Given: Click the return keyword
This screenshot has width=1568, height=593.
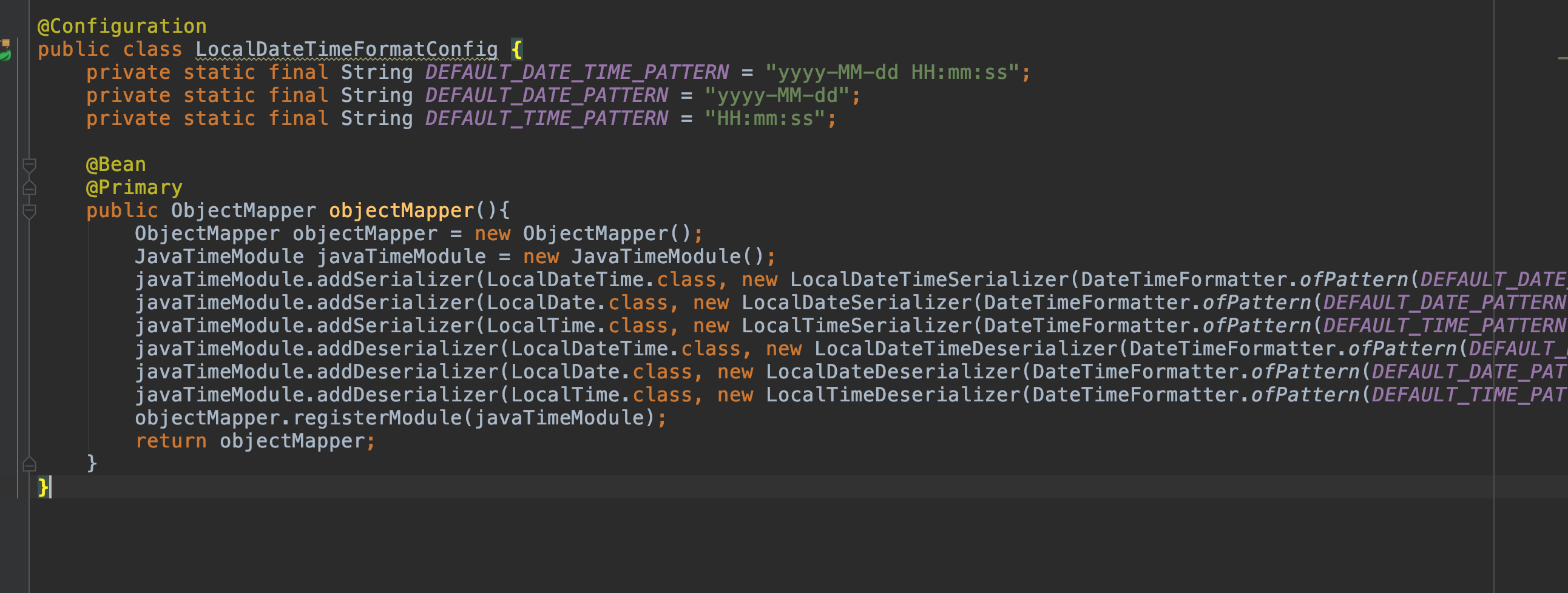Looking at the screenshot, I should click(x=171, y=441).
